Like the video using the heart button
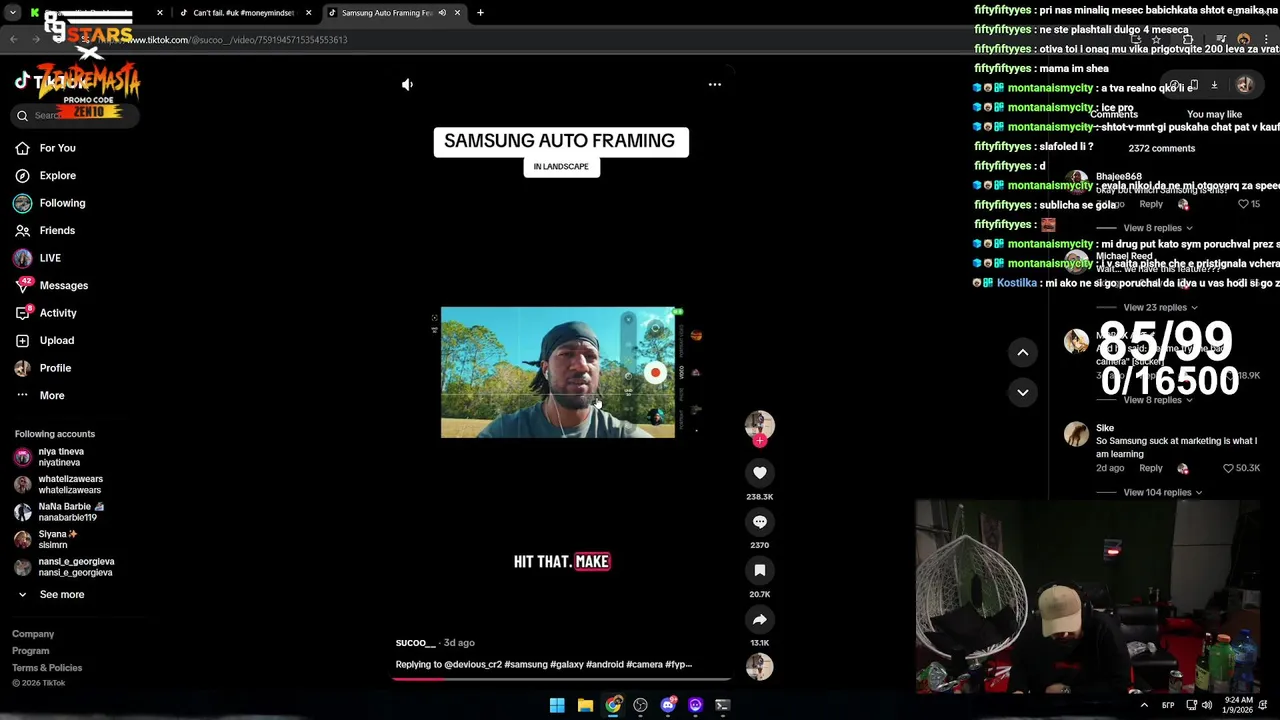 coord(760,473)
